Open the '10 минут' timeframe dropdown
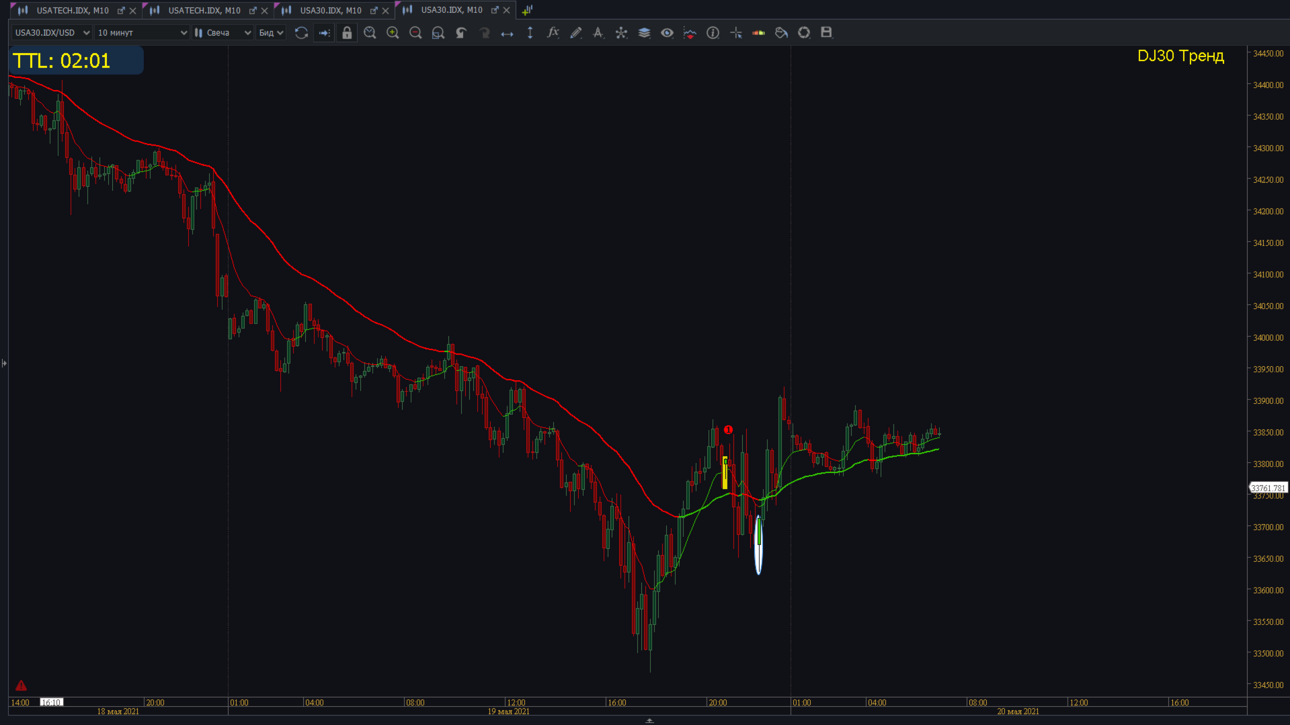Screen dimensions: 1290x725 (x=142, y=33)
